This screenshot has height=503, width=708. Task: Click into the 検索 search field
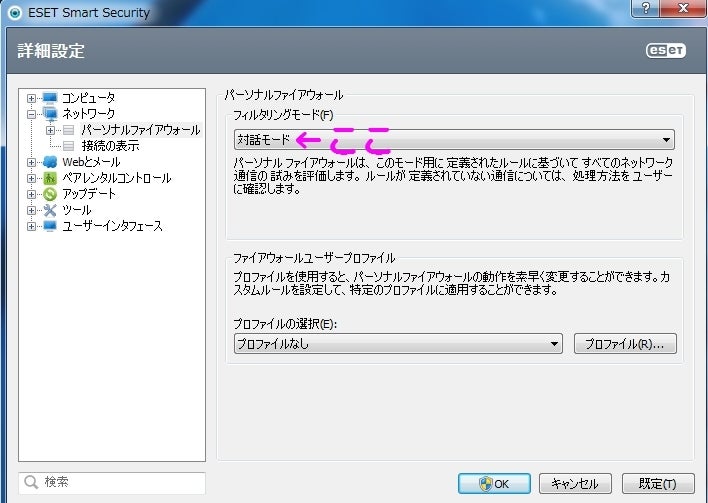(112, 483)
